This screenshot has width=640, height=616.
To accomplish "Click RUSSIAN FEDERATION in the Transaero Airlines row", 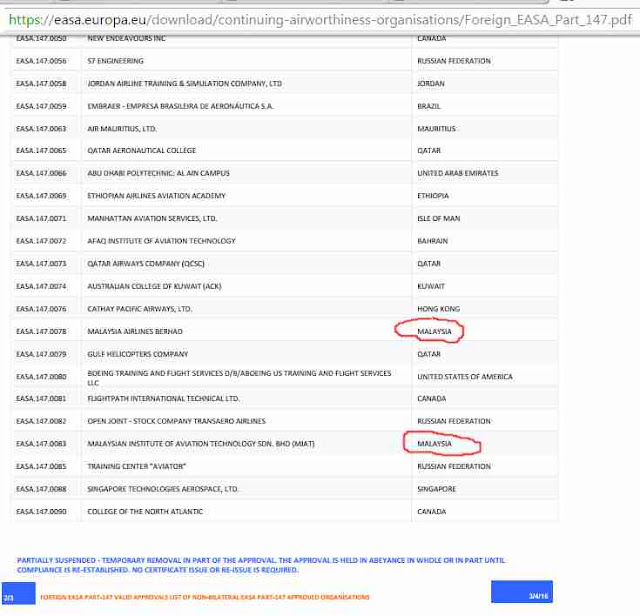I will click(454, 421).
